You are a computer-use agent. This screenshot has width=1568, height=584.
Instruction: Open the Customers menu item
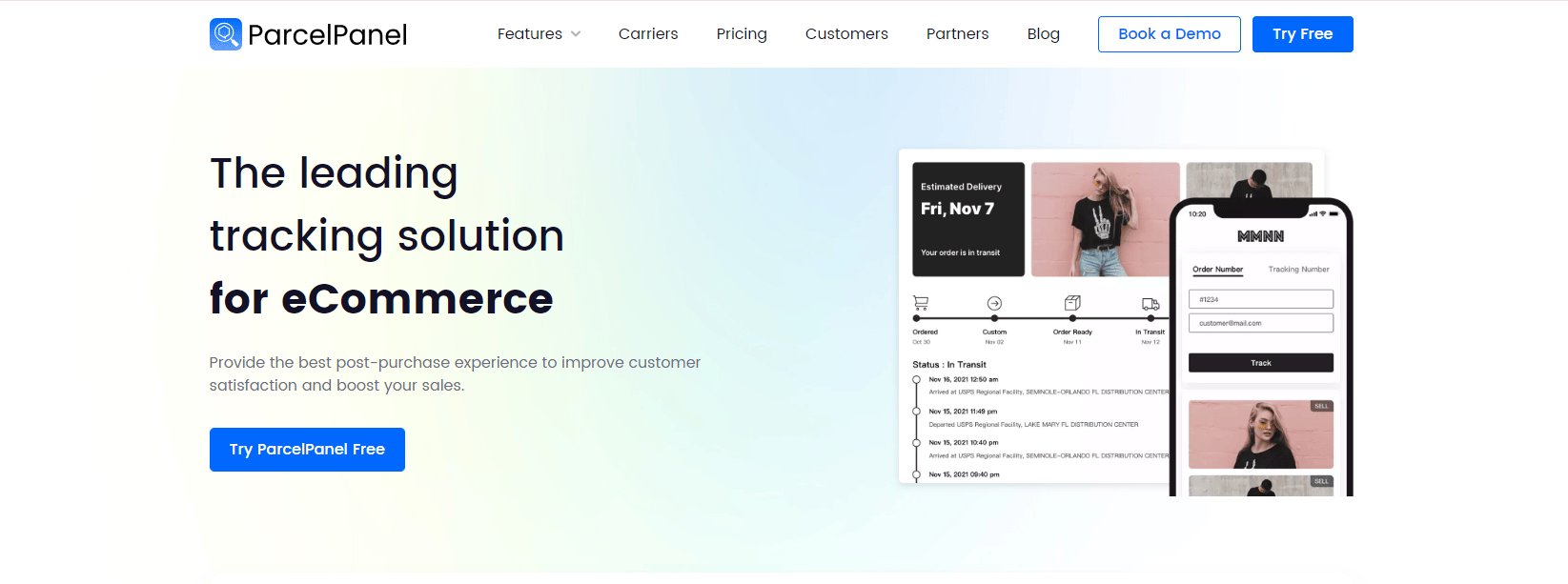pyautogui.click(x=846, y=34)
